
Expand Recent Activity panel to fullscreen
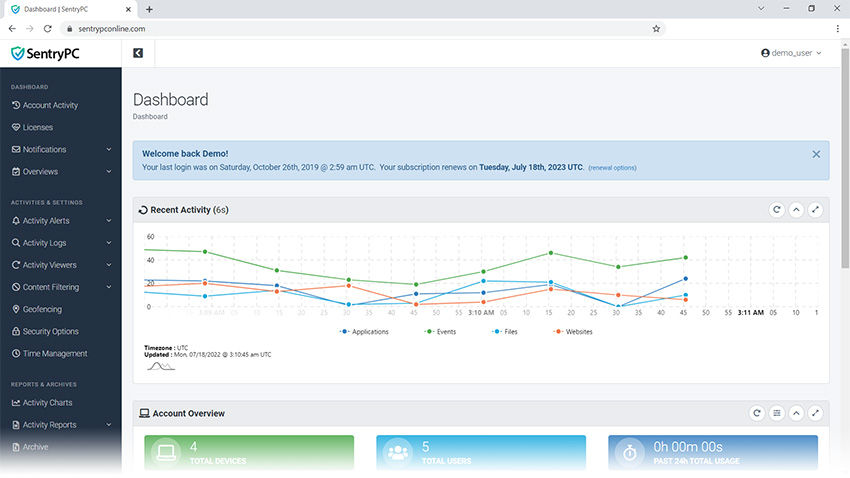816,210
